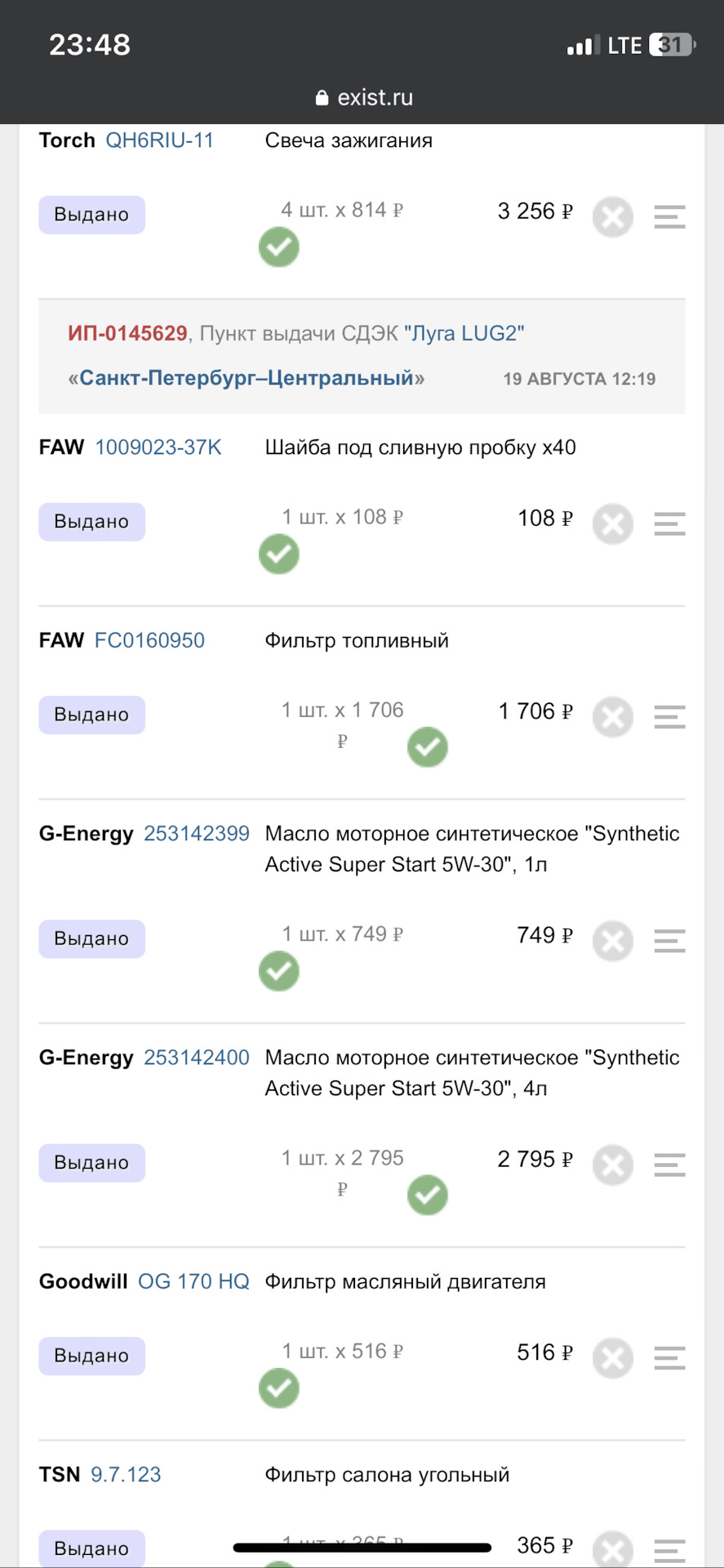Open Санкт-Петербург–Центральный link
724x1568 pixels.
point(247,378)
